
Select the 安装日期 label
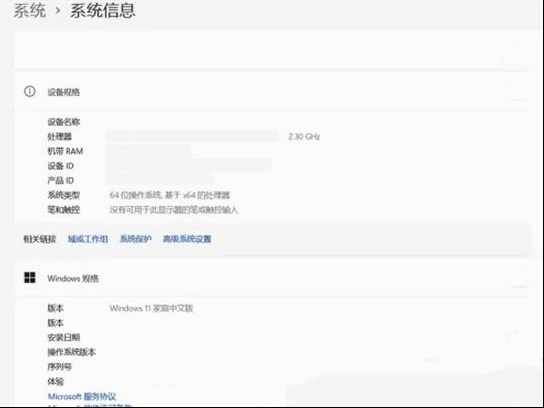tap(63, 337)
